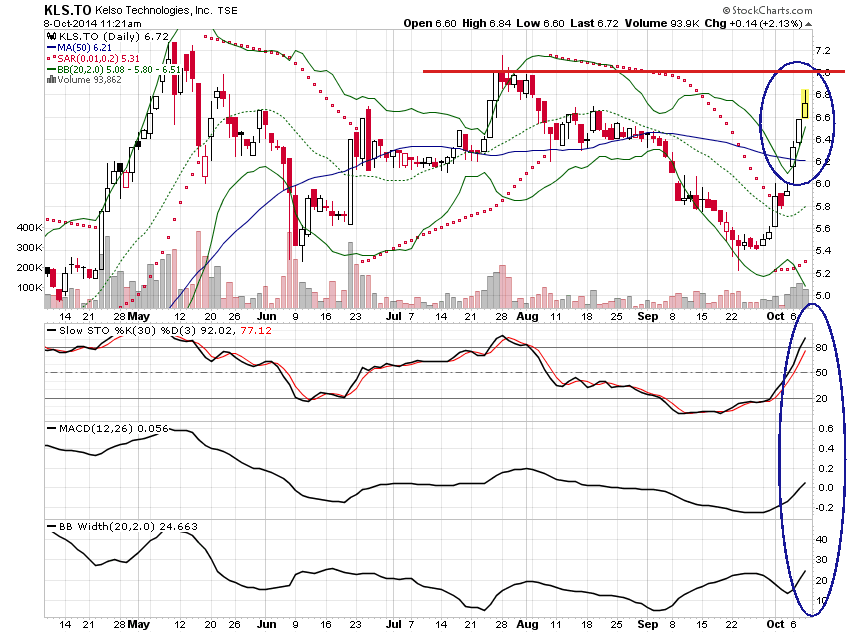Click the volume bars icon in legend
850x633 pixels.
coord(51,80)
